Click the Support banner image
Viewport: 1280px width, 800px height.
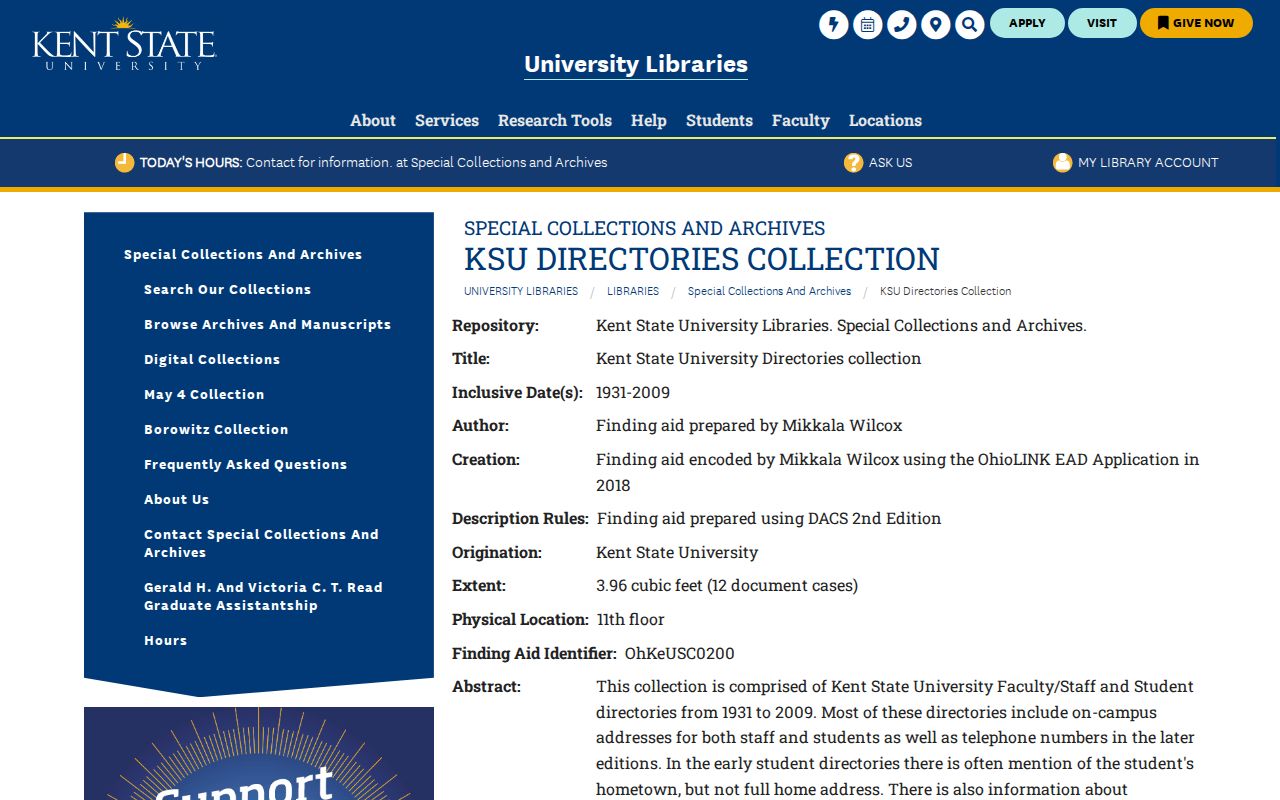coord(259,753)
